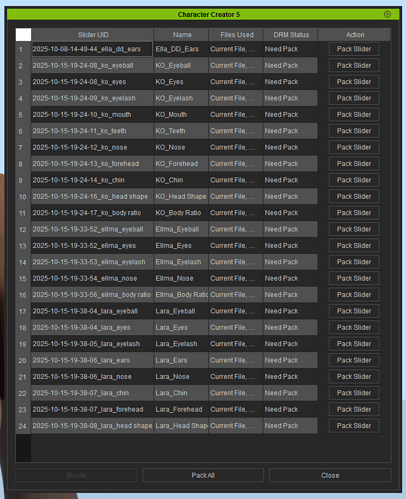Select row number 18 header
The height and width of the screenshot is (499, 406).
click(x=23, y=327)
